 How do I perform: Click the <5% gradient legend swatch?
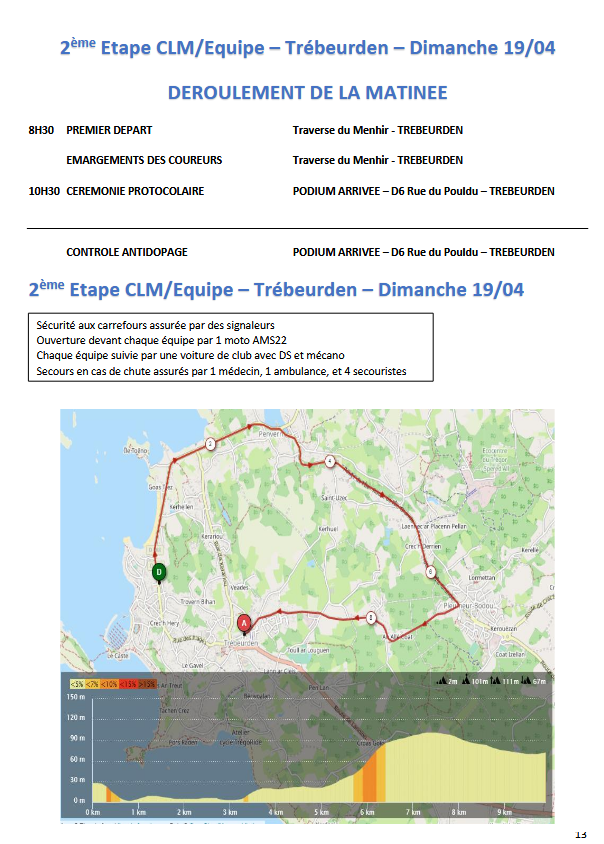pyautogui.click(x=75, y=683)
